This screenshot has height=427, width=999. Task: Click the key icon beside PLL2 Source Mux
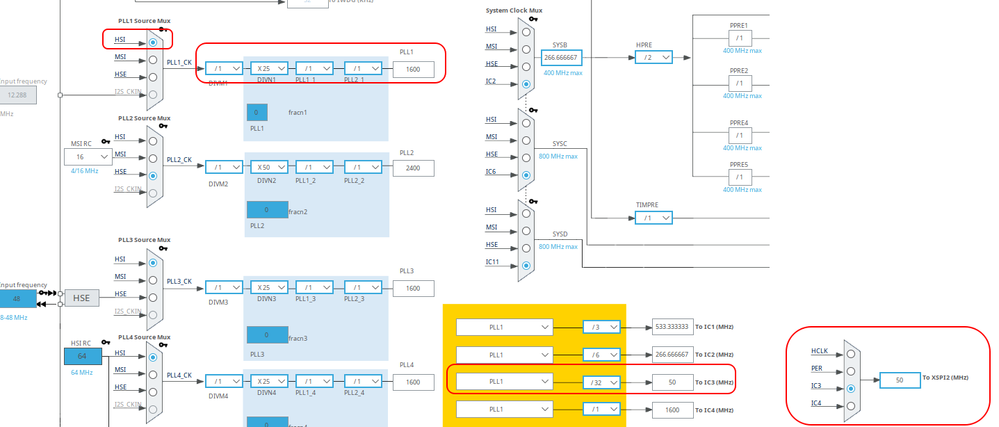[x=164, y=126]
